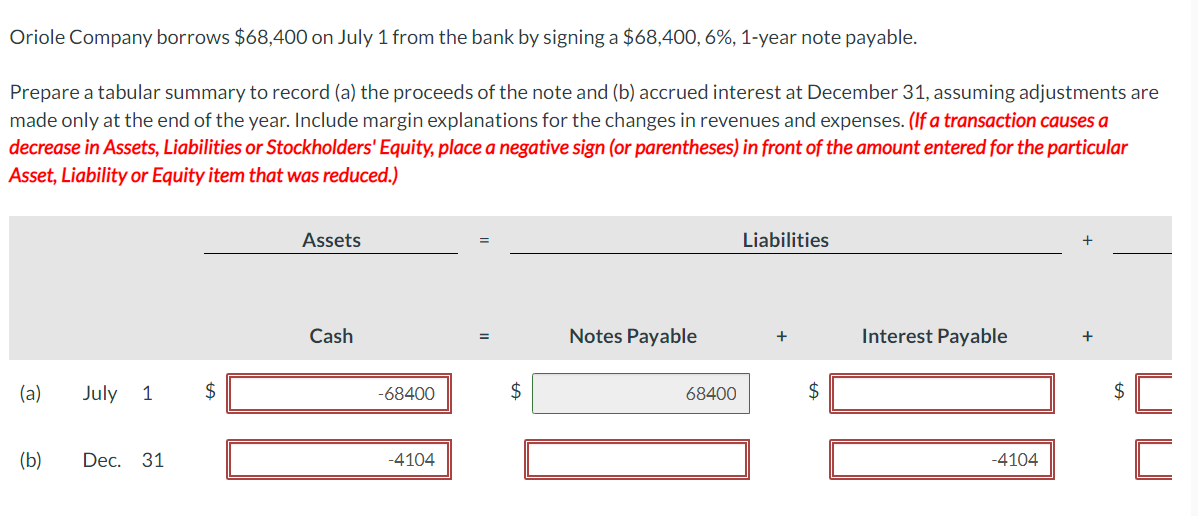1198x516 pixels.
Task: Click the Interest Payable field showing -4104
Action: 941,460
